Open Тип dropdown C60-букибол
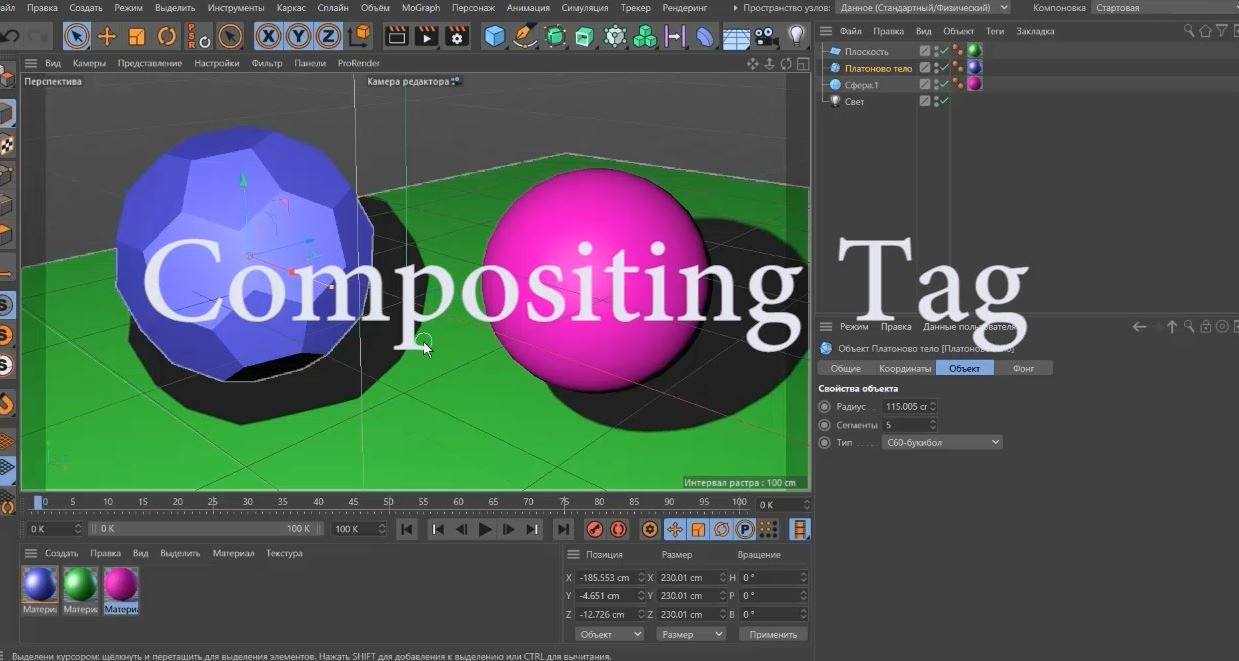Viewport: 1239px width, 661px height. tap(942, 442)
